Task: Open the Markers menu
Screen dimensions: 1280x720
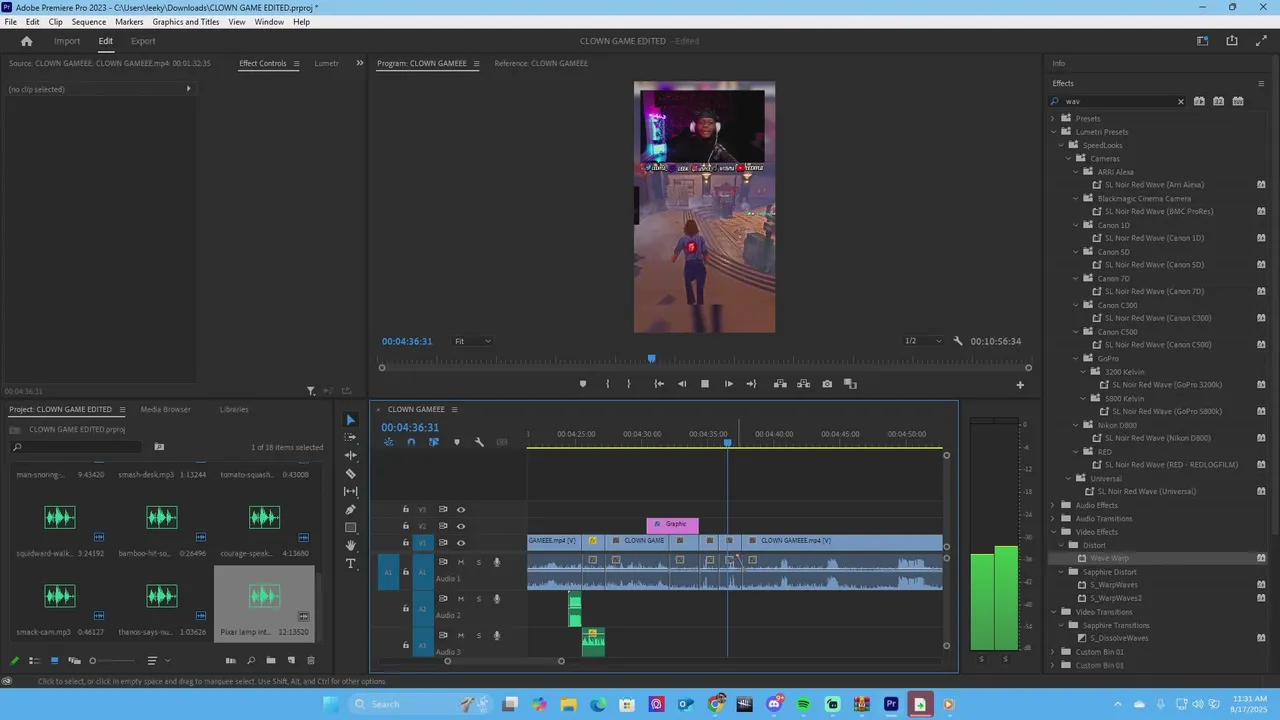Action: [129, 21]
